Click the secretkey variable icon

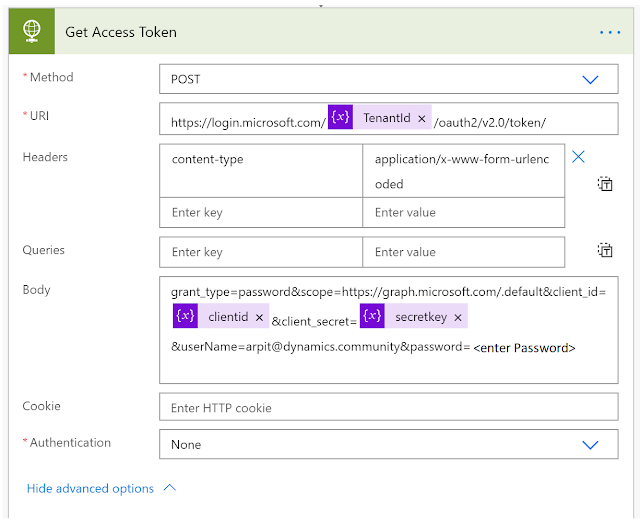(372, 317)
